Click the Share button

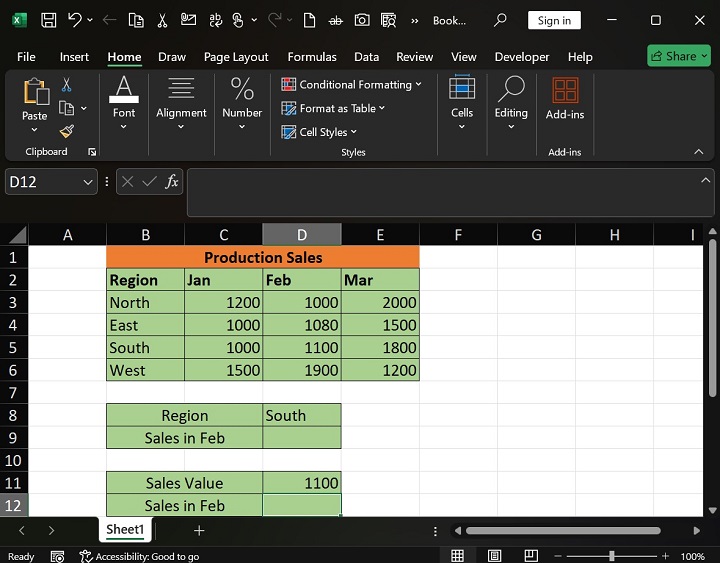[x=678, y=56]
